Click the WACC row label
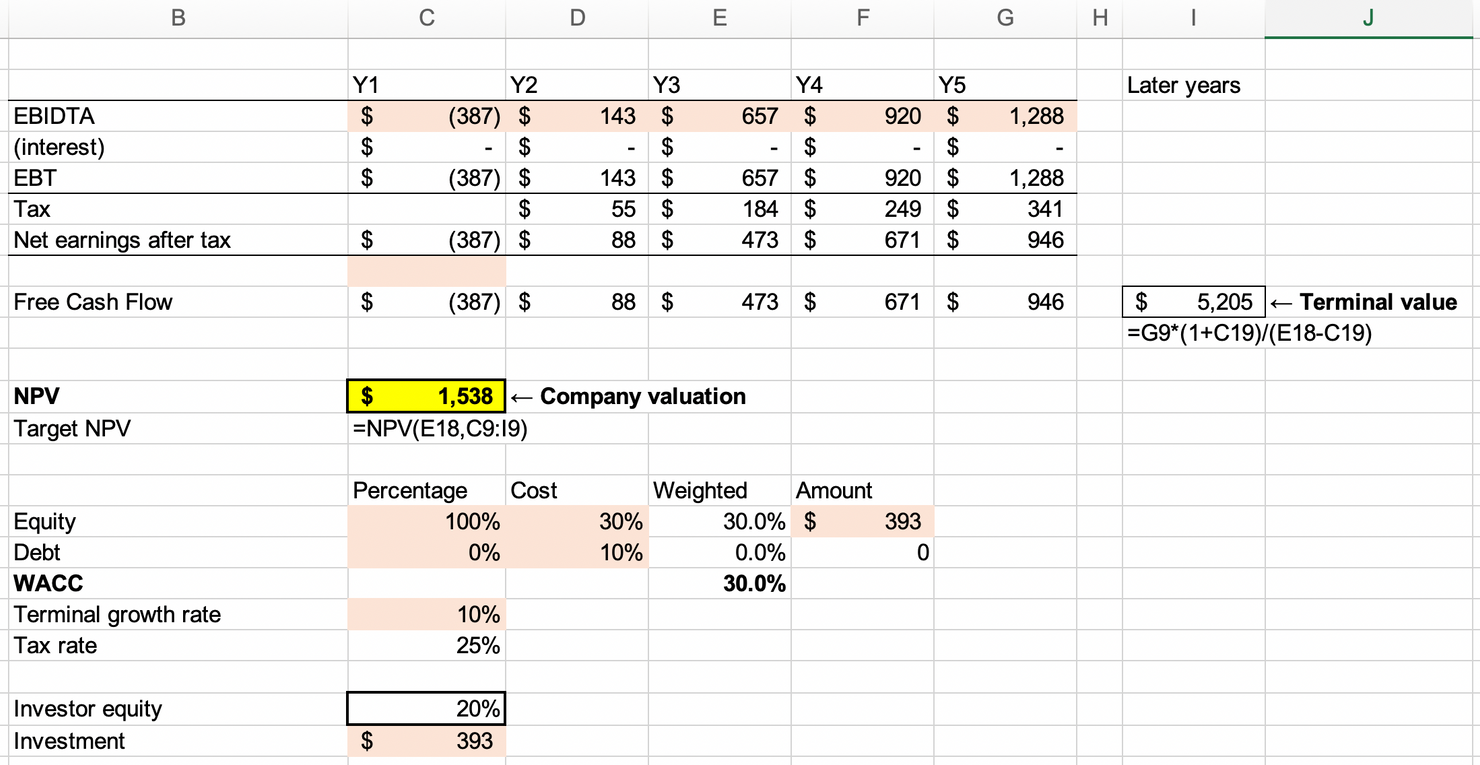The height and width of the screenshot is (765, 1480). click(48, 584)
